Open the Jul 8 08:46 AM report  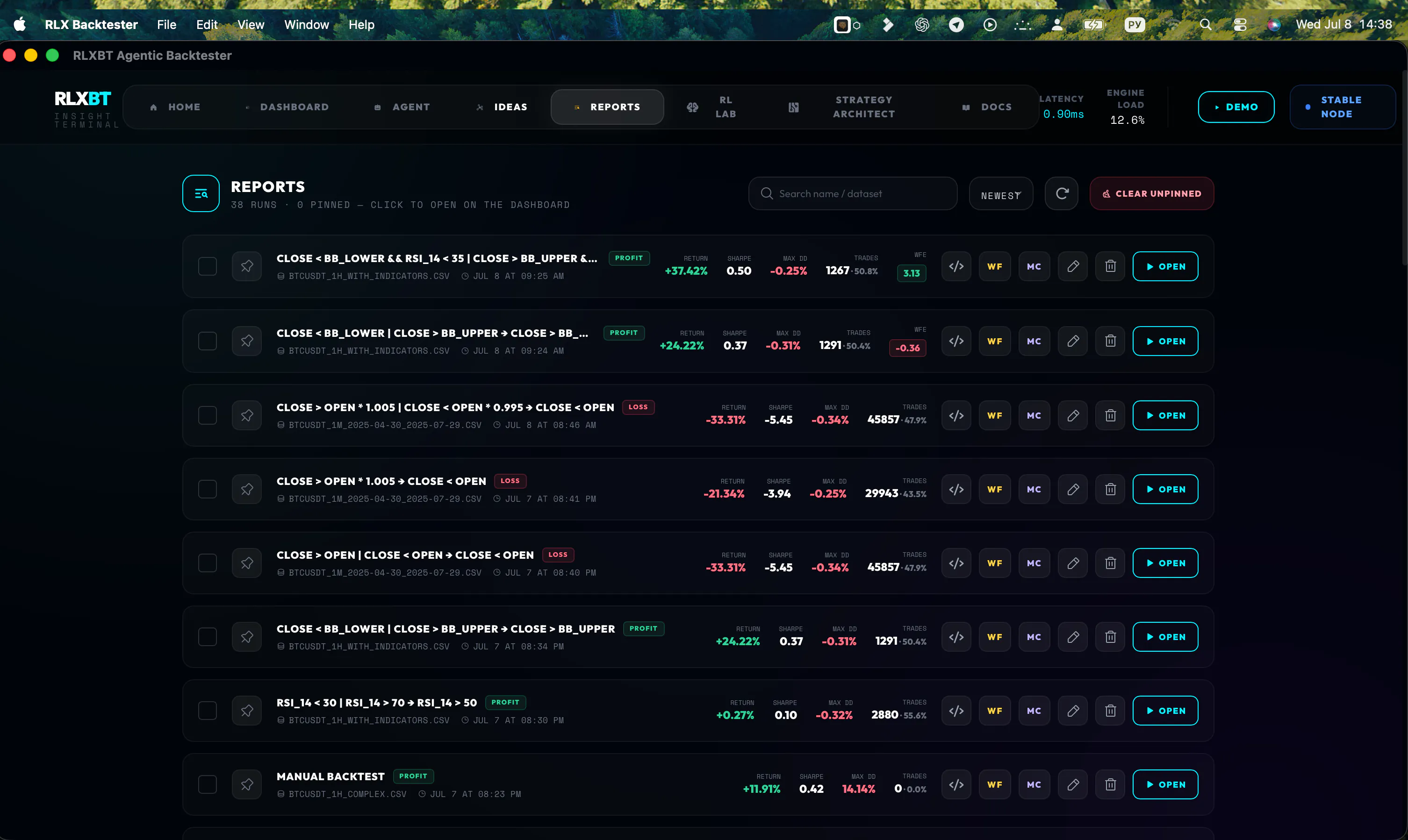[x=1165, y=415]
